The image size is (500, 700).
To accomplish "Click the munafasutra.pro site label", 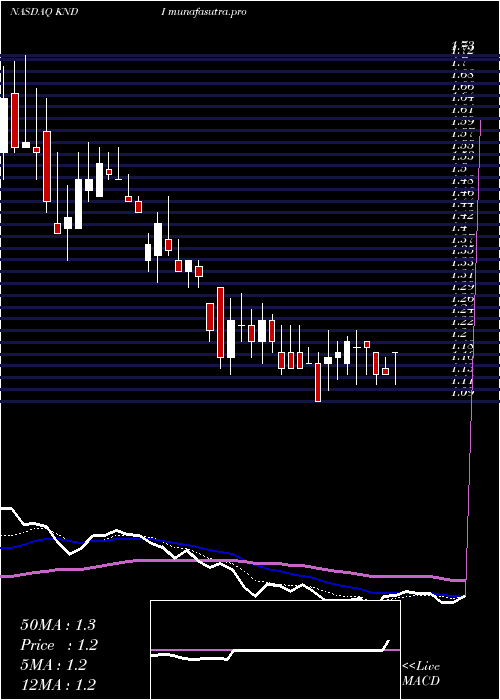I will pyautogui.click(x=208, y=12).
